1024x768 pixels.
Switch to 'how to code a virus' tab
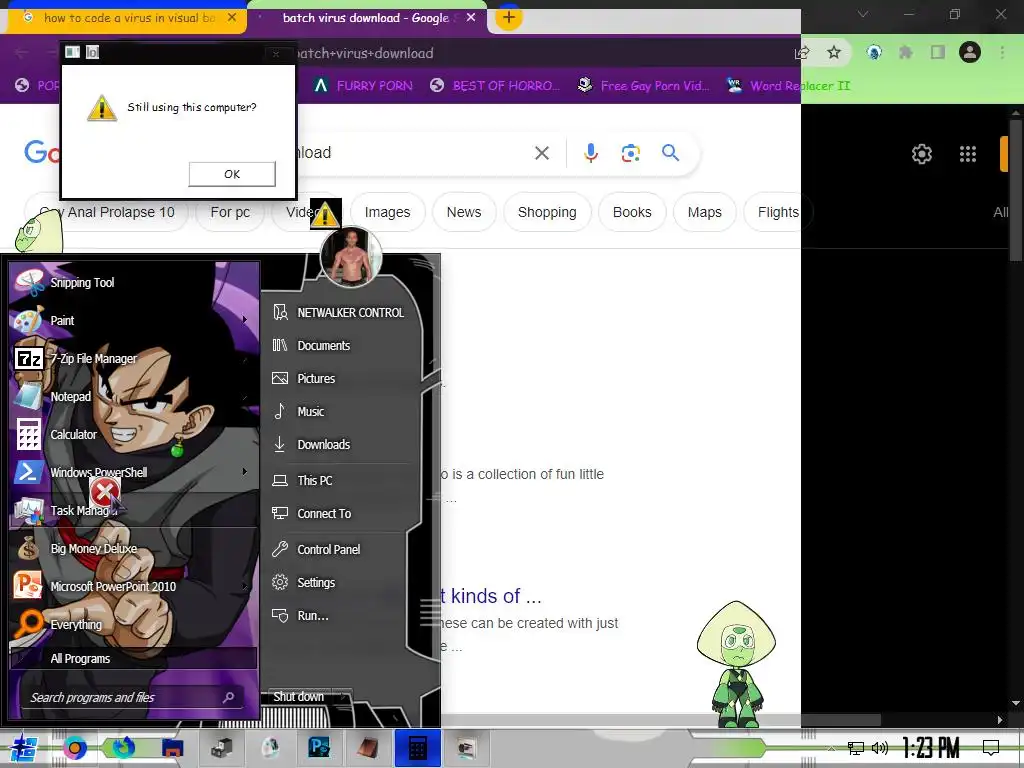point(129,18)
